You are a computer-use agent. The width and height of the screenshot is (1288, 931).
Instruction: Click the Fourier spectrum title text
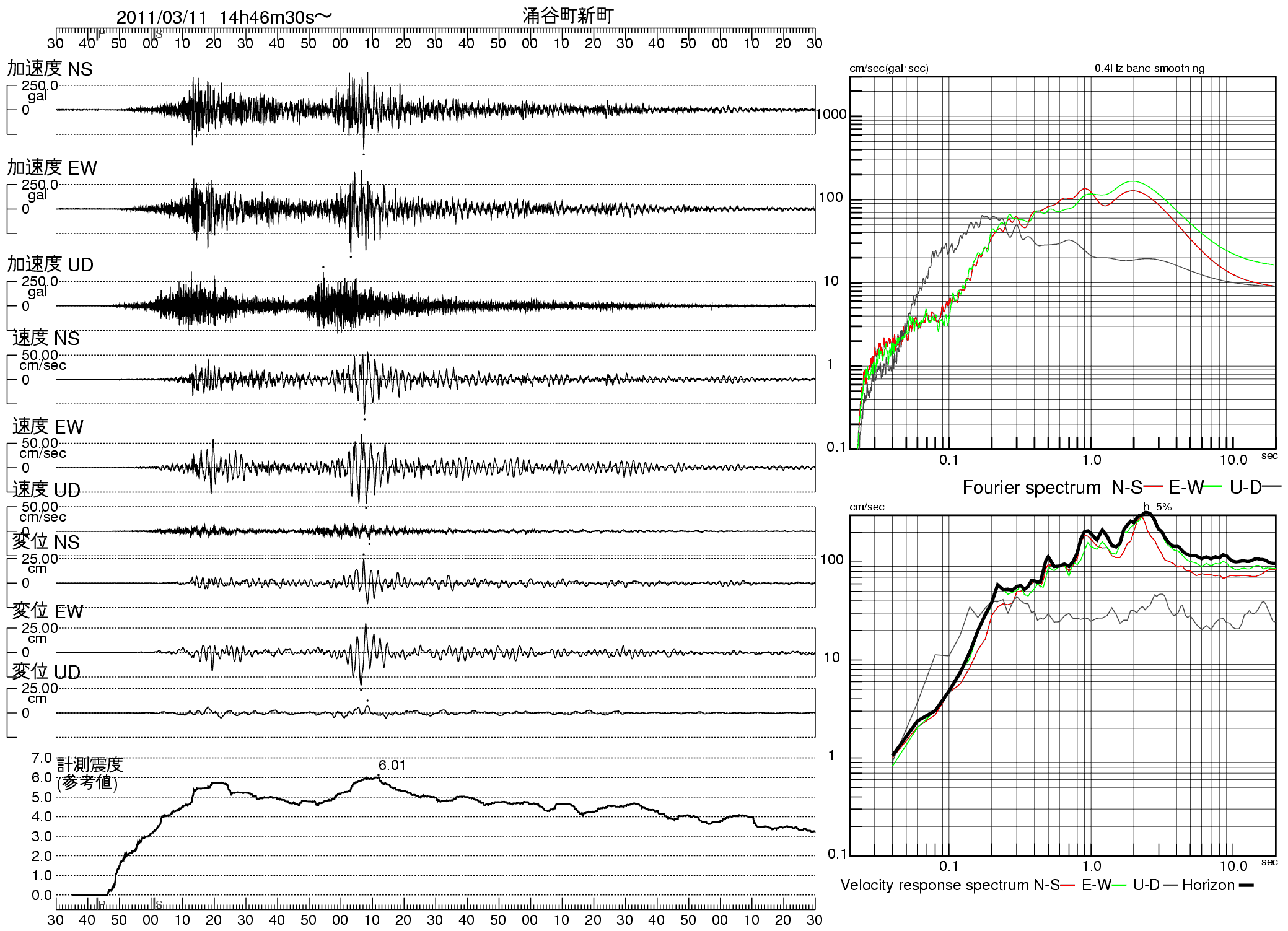point(1032,487)
